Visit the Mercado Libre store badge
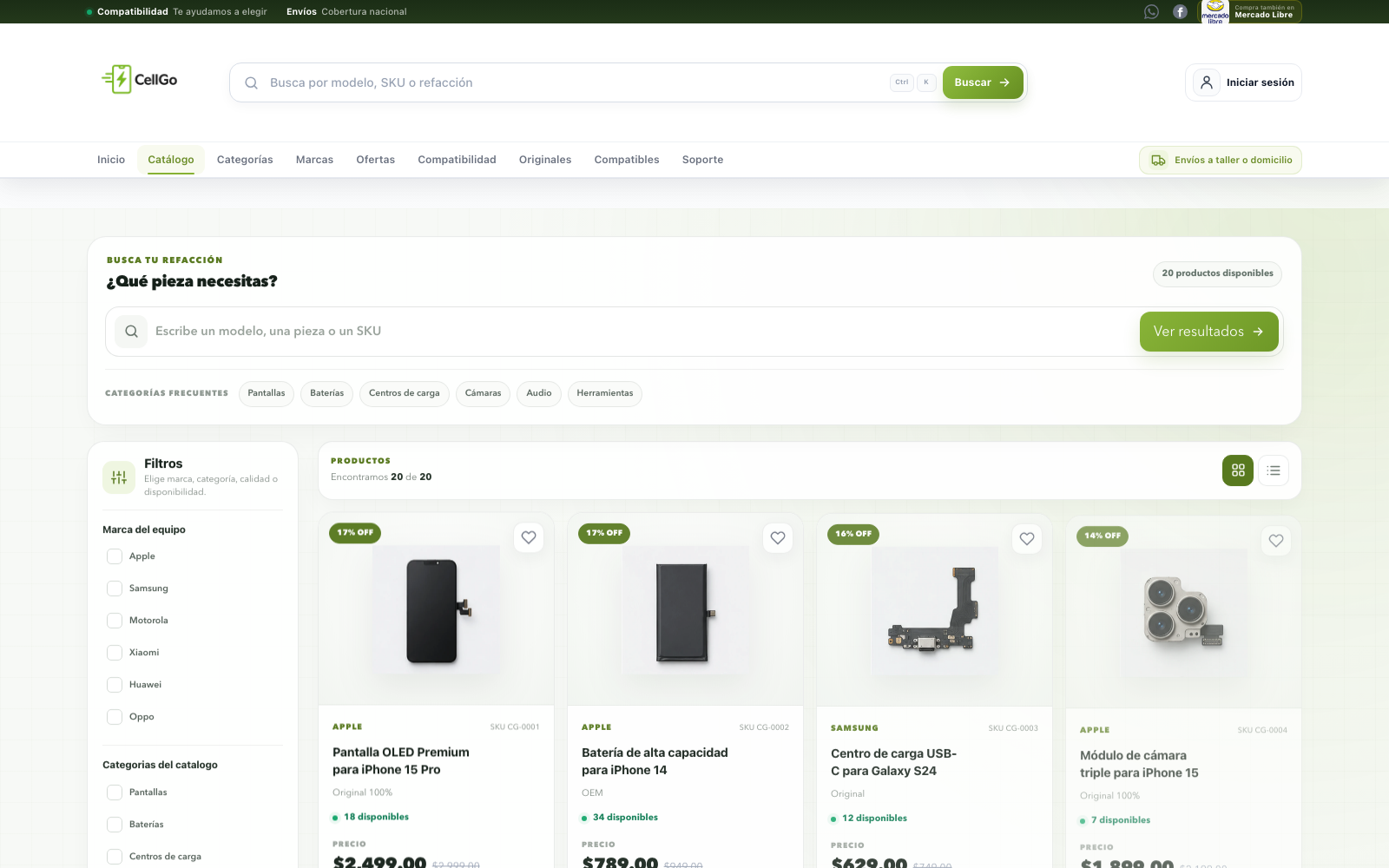 [x=1251, y=11]
